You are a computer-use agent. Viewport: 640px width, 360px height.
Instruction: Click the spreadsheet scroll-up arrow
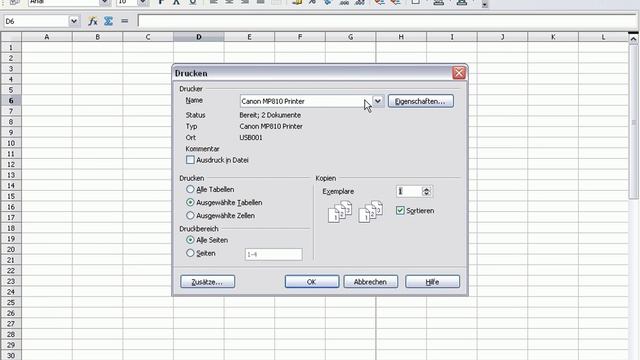[x=633, y=39]
